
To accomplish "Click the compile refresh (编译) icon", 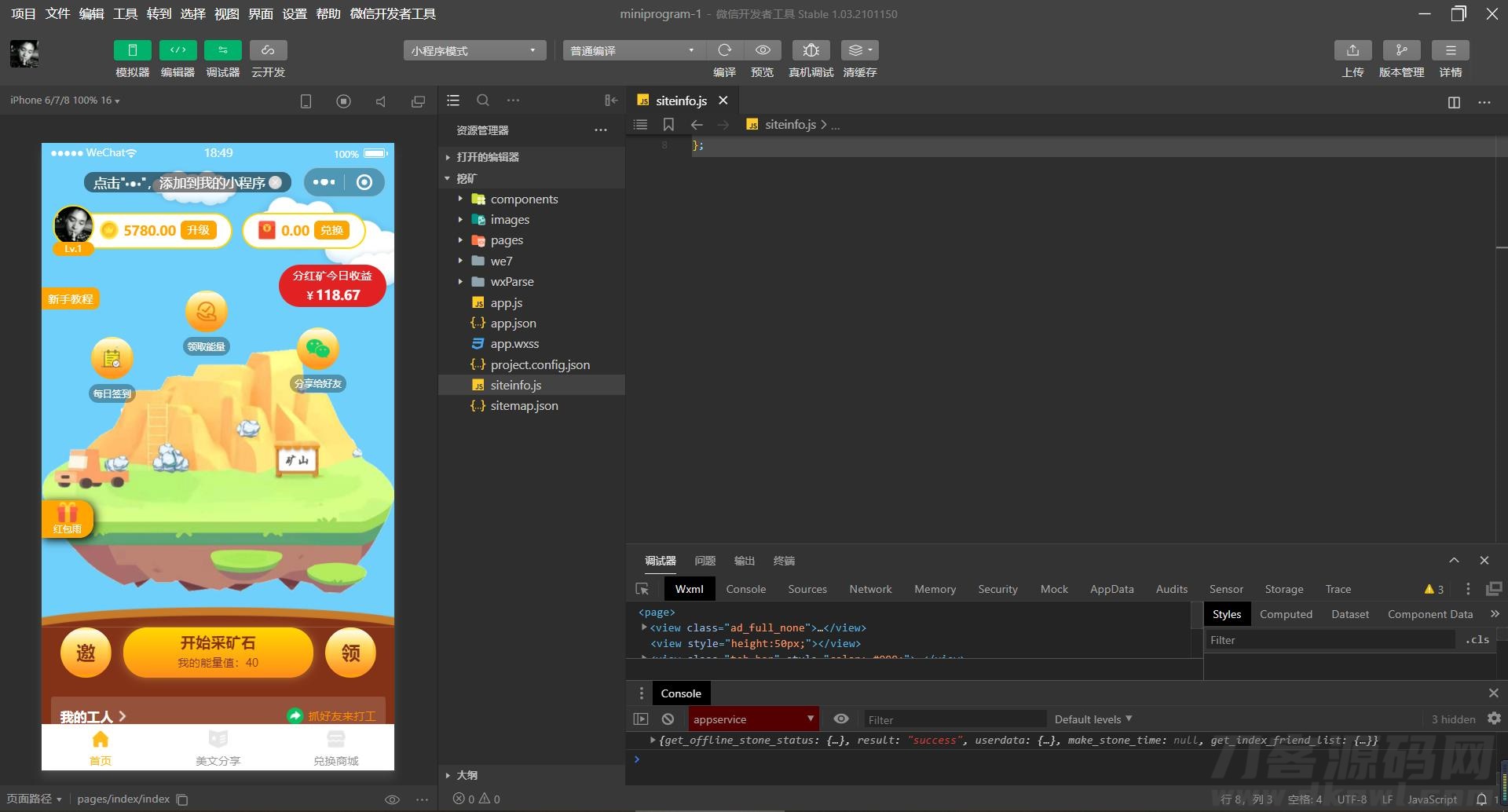I will pos(724,50).
